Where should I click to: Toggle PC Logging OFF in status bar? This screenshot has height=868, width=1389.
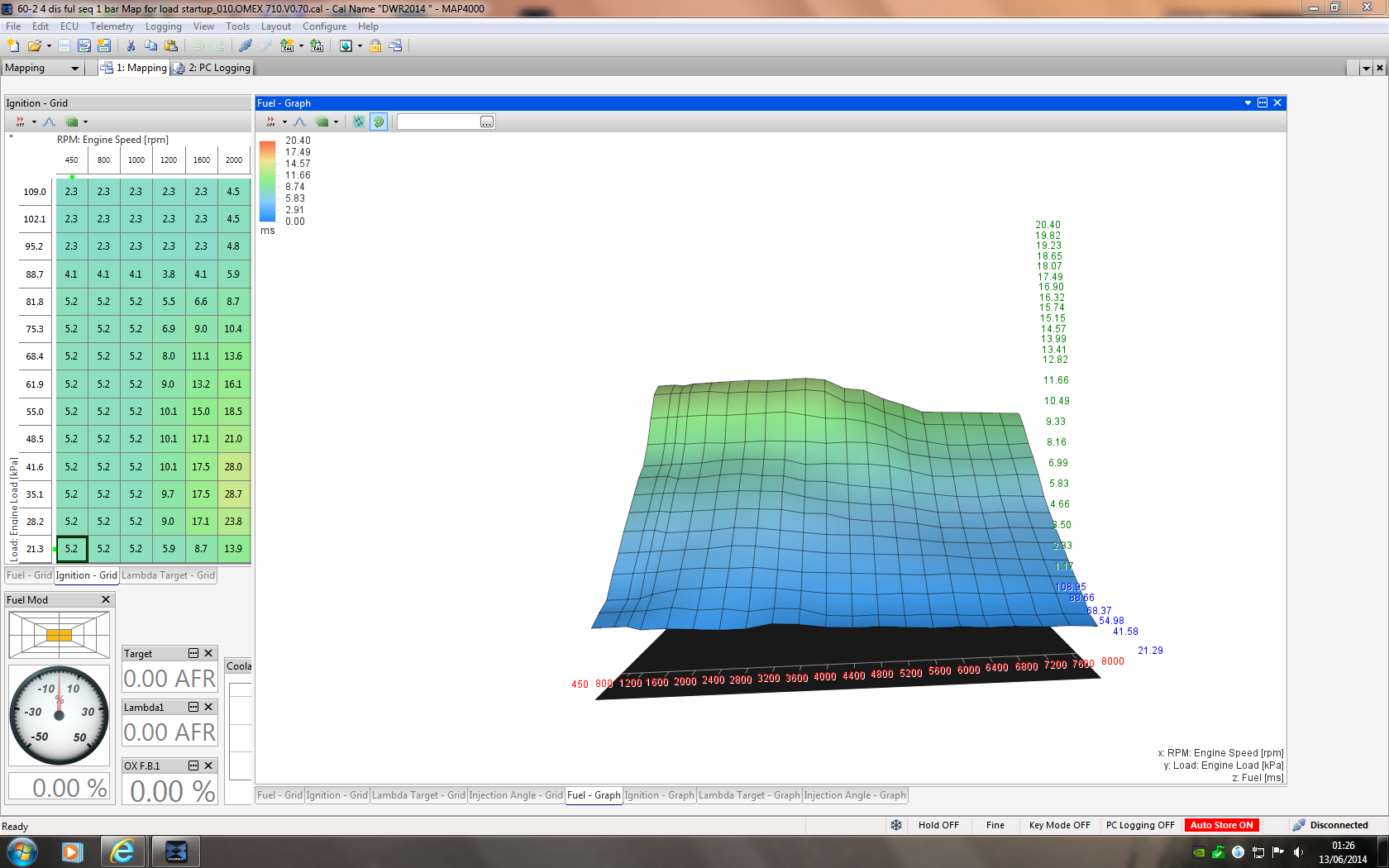(1140, 825)
